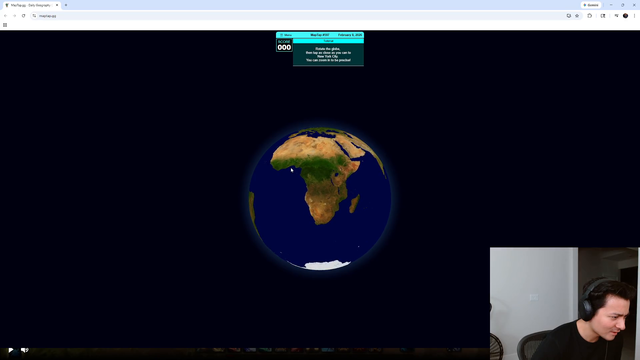The image size is (640, 360).
Task: View site information icon in address bar
Action: 34,16
